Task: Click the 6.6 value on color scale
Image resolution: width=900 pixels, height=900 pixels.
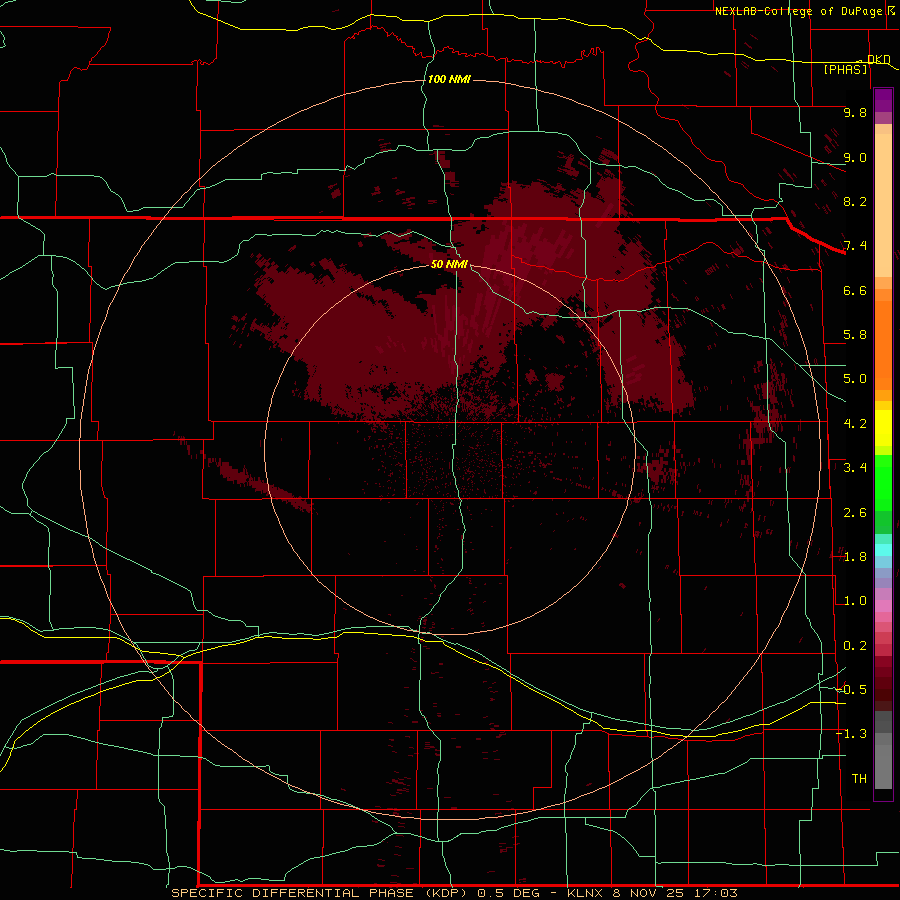Action: (855, 290)
